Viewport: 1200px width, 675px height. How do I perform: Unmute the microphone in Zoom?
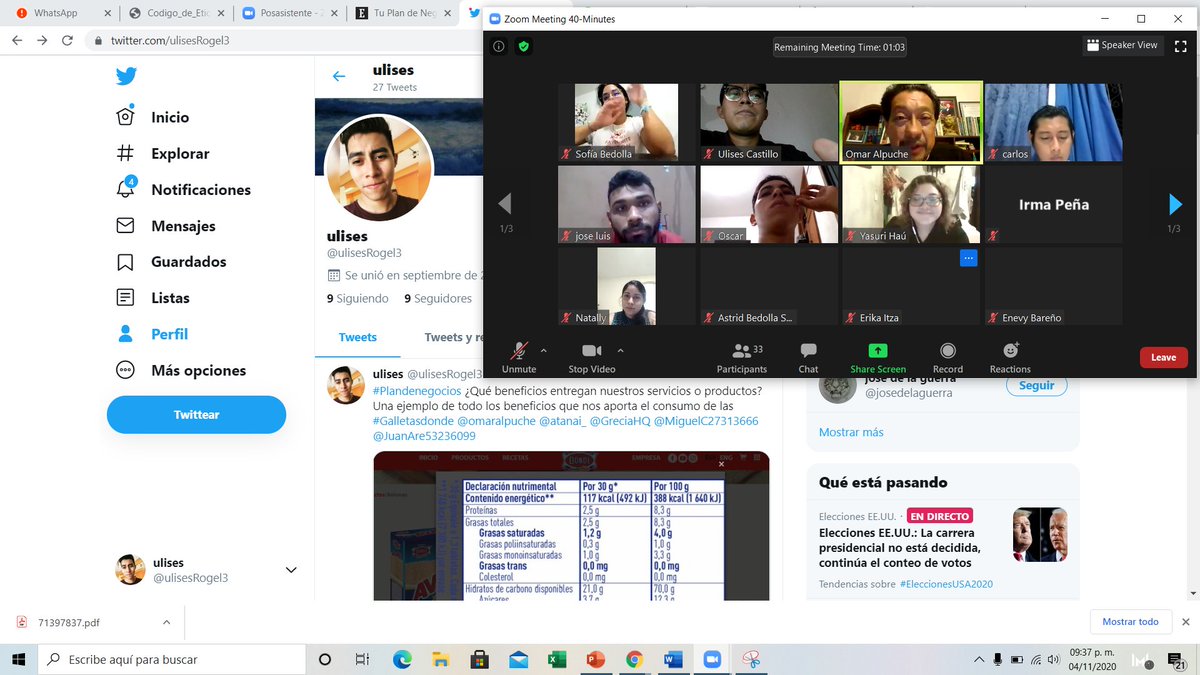[519, 356]
